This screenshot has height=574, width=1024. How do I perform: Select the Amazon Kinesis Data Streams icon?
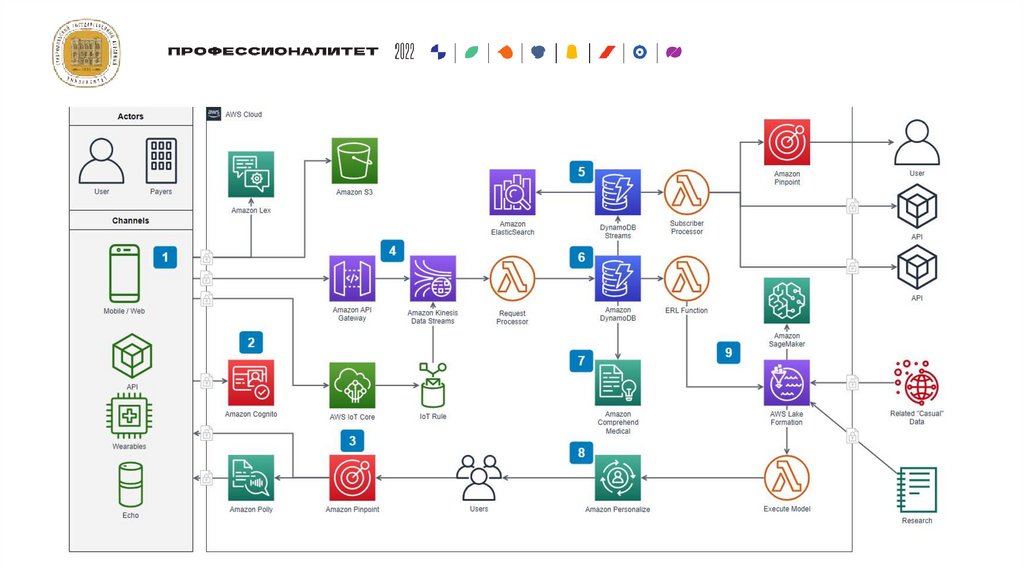coord(433,279)
